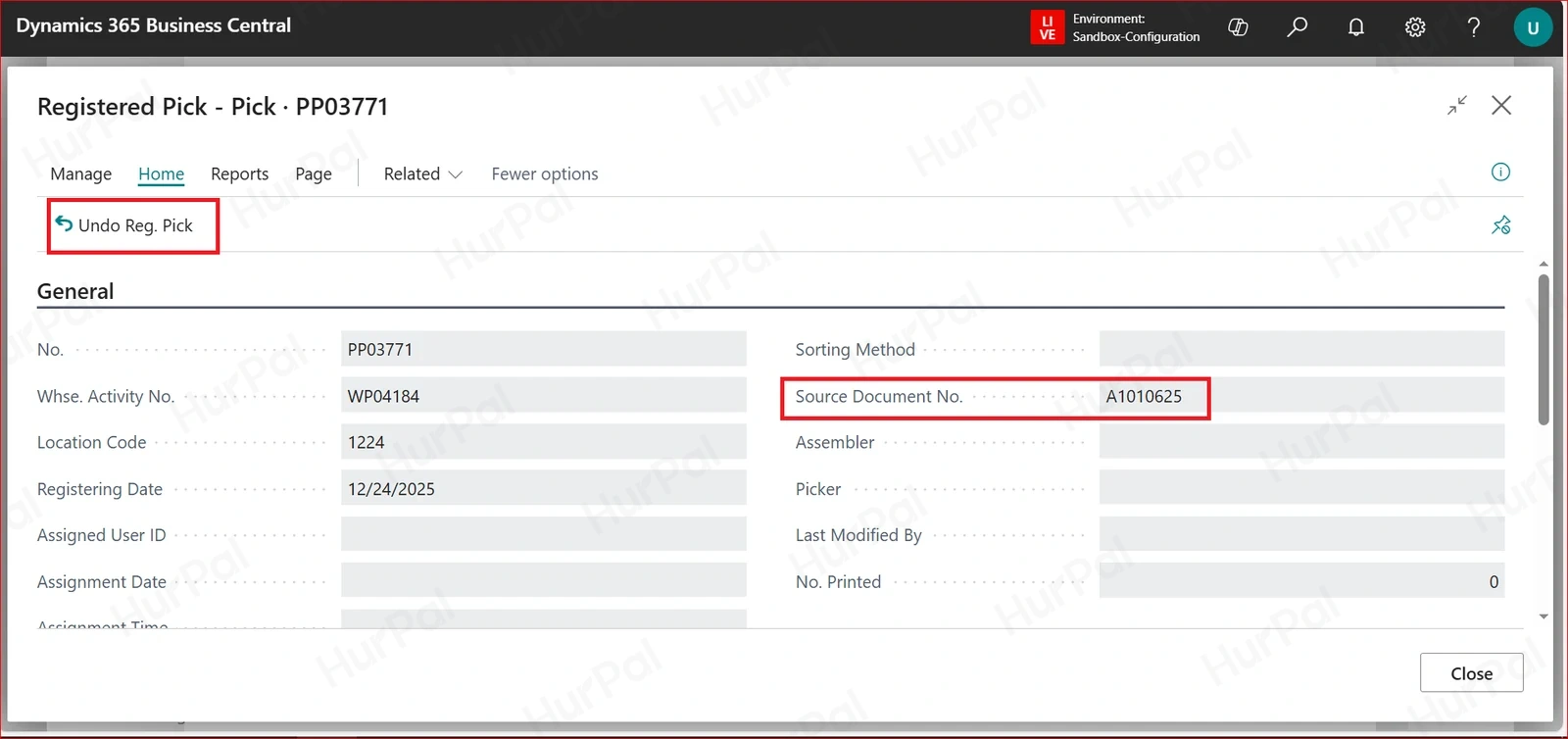The height and width of the screenshot is (739, 1568).
Task: Open the settings gear
Action: (1415, 27)
